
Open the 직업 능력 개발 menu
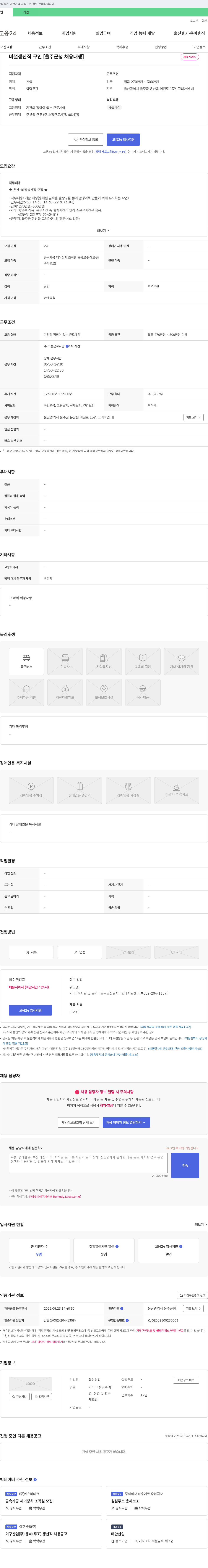(x=142, y=34)
